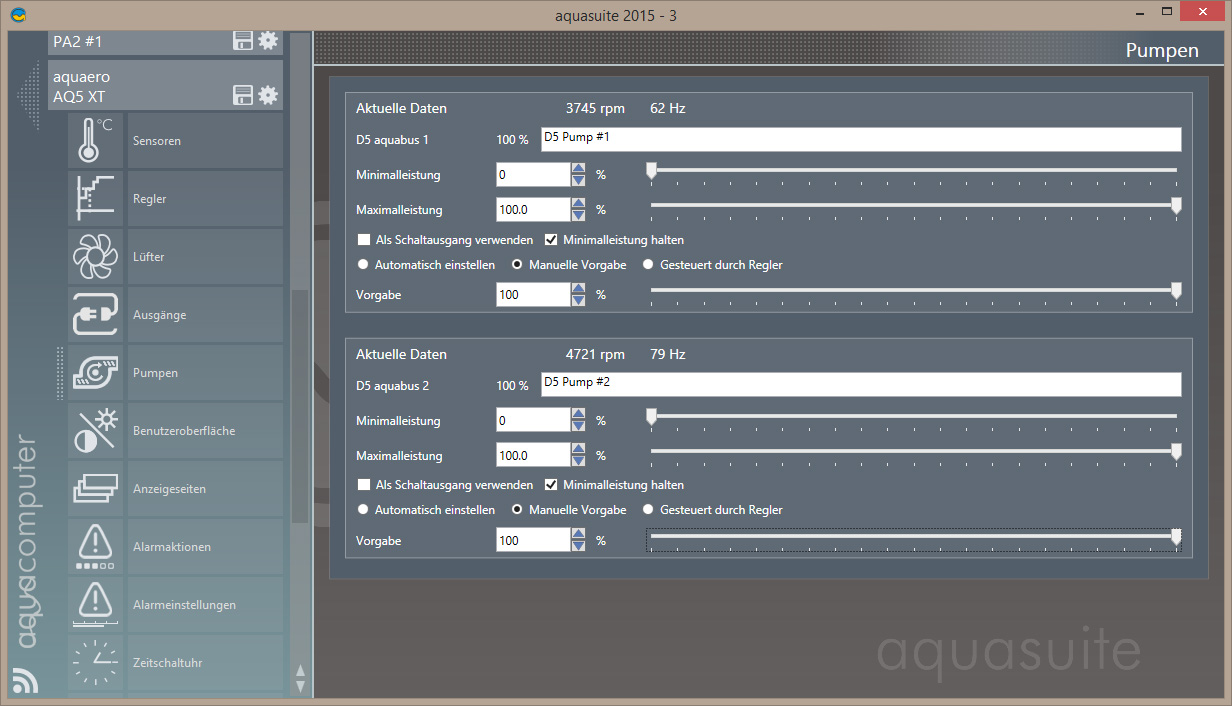Open the Lüfter fan icon

(x=95, y=257)
